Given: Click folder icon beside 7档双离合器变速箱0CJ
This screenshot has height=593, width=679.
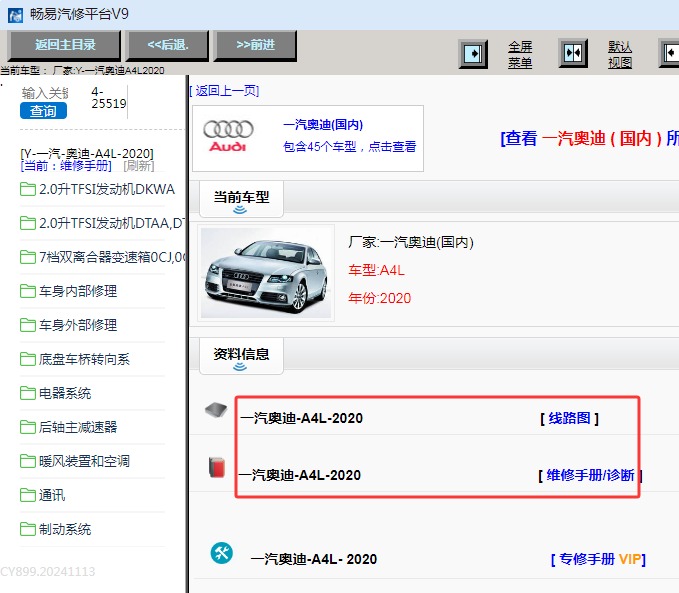Looking at the screenshot, I should (x=28, y=257).
